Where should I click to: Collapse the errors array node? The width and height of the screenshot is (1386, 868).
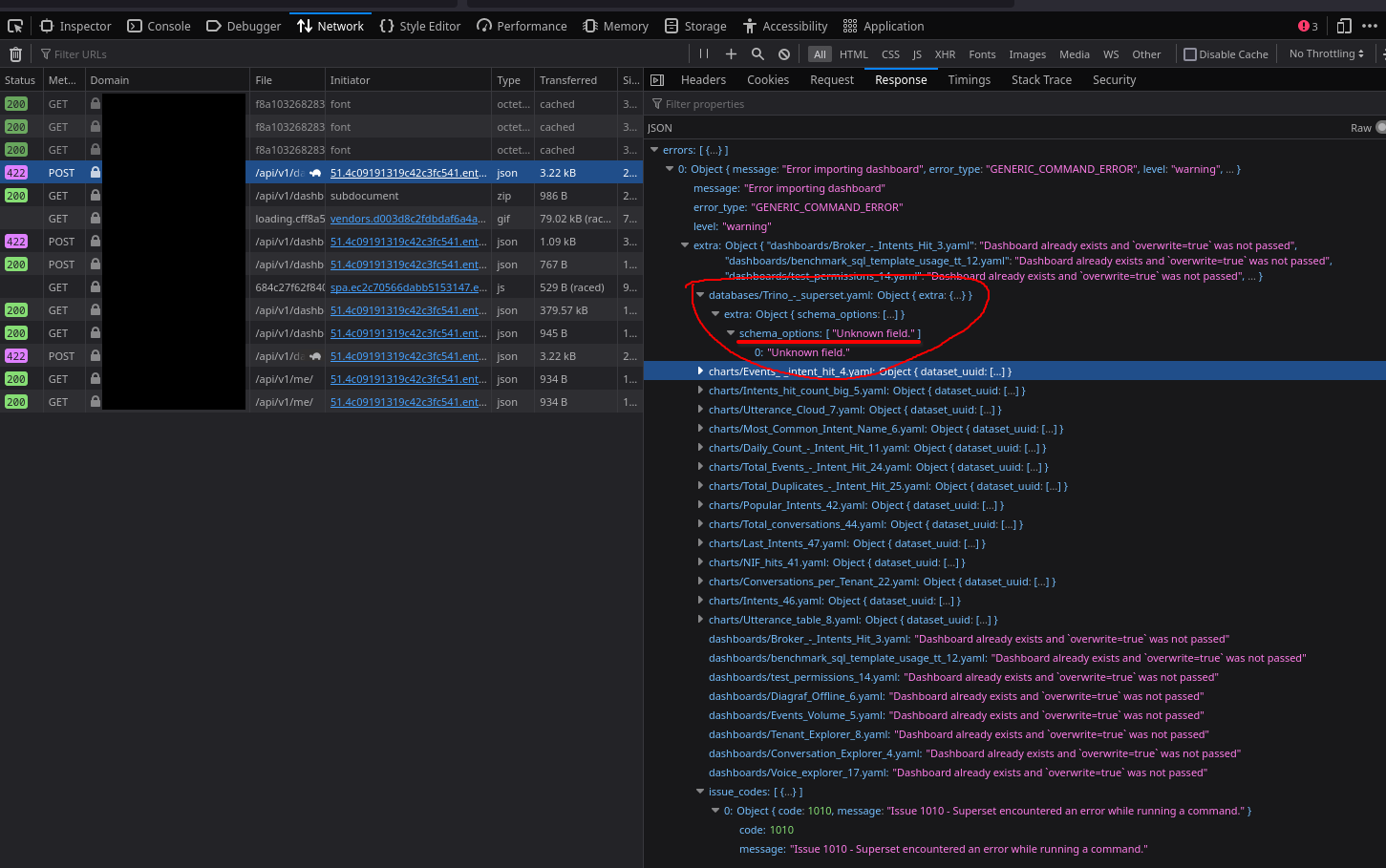(654, 150)
